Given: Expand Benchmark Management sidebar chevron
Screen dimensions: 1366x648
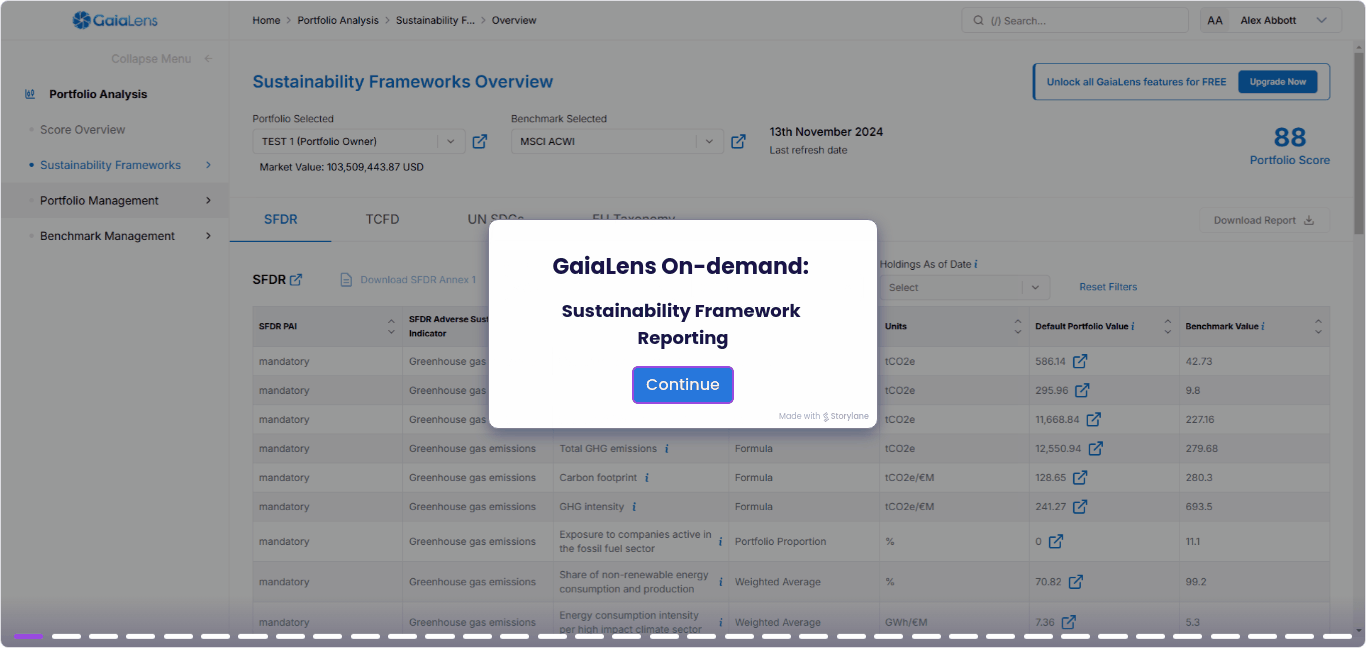Looking at the screenshot, I should pyautogui.click(x=208, y=236).
